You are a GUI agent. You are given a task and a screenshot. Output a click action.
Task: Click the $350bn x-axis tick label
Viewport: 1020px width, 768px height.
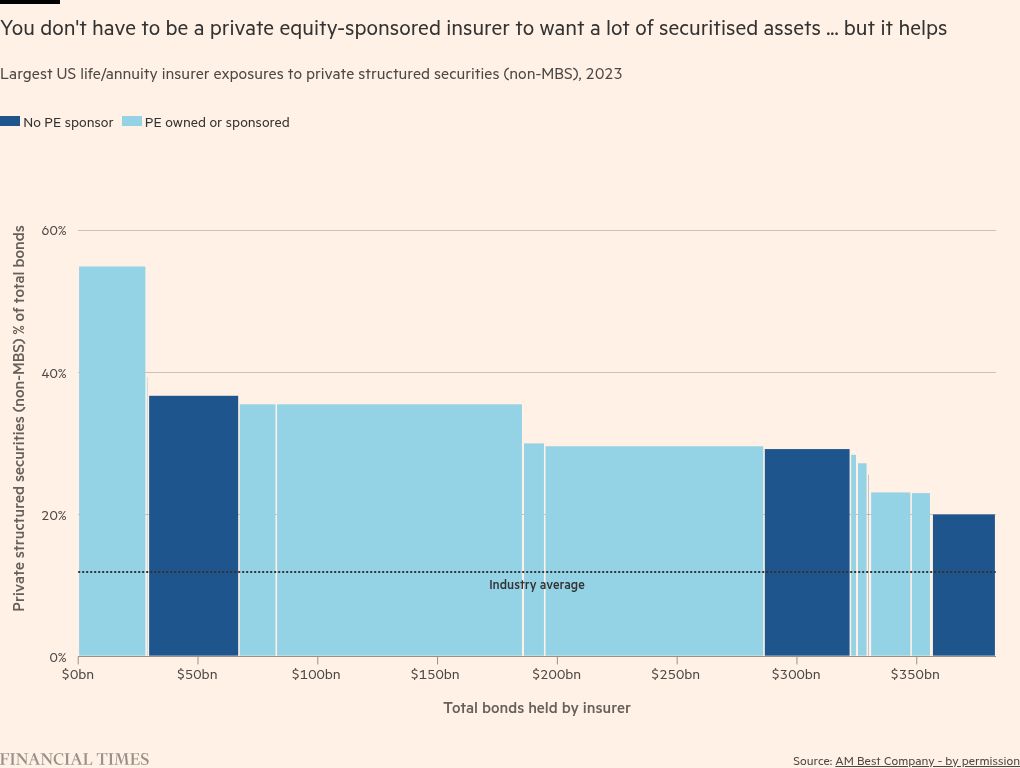(x=916, y=675)
